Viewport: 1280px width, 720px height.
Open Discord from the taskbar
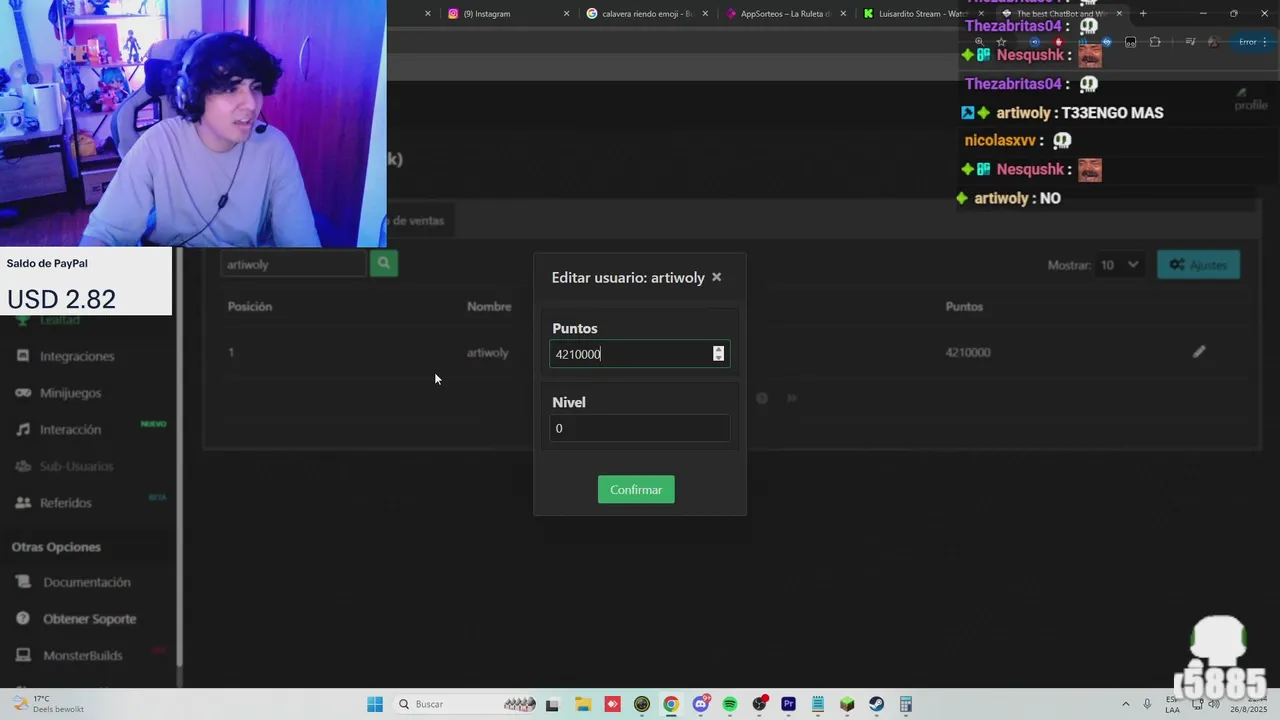[701, 704]
